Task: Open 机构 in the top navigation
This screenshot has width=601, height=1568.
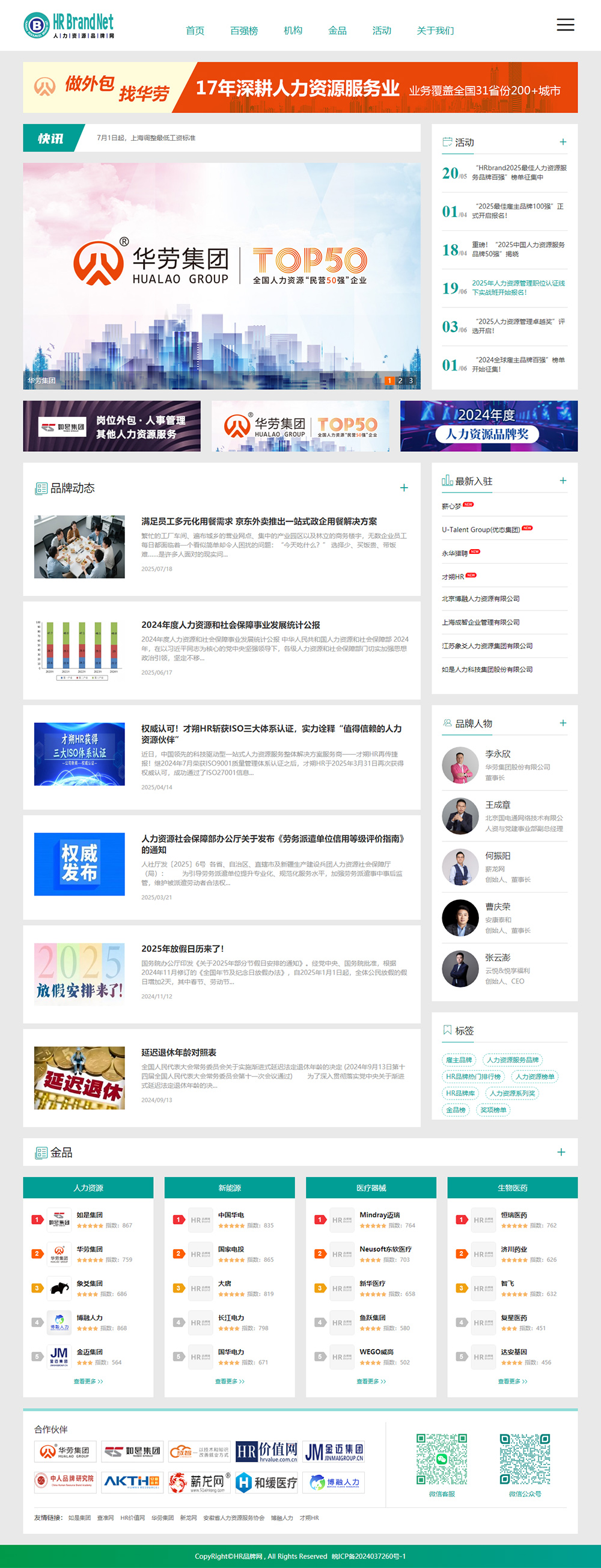Action: pyautogui.click(x=293, y=31)
